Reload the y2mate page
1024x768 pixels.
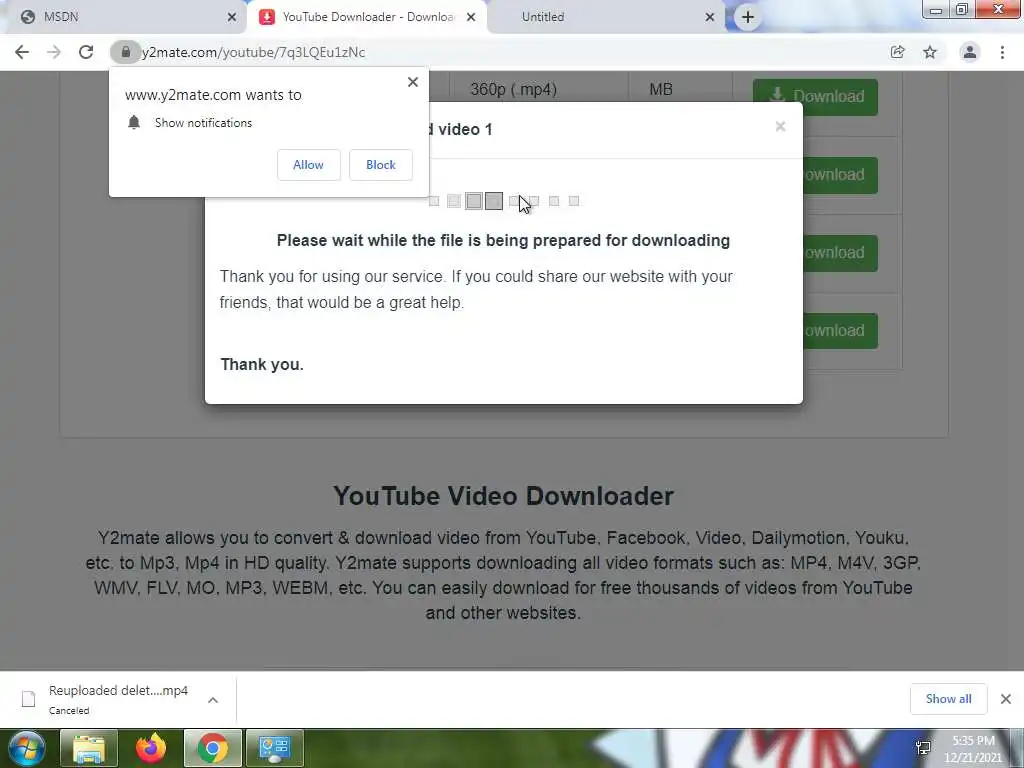pos(86,52)
